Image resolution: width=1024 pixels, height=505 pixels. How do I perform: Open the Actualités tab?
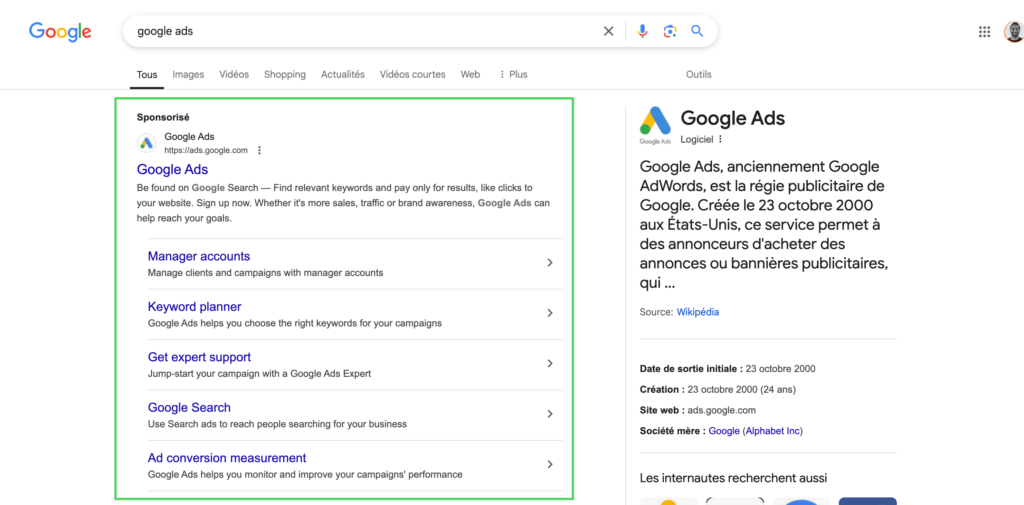tap(343, 74)
